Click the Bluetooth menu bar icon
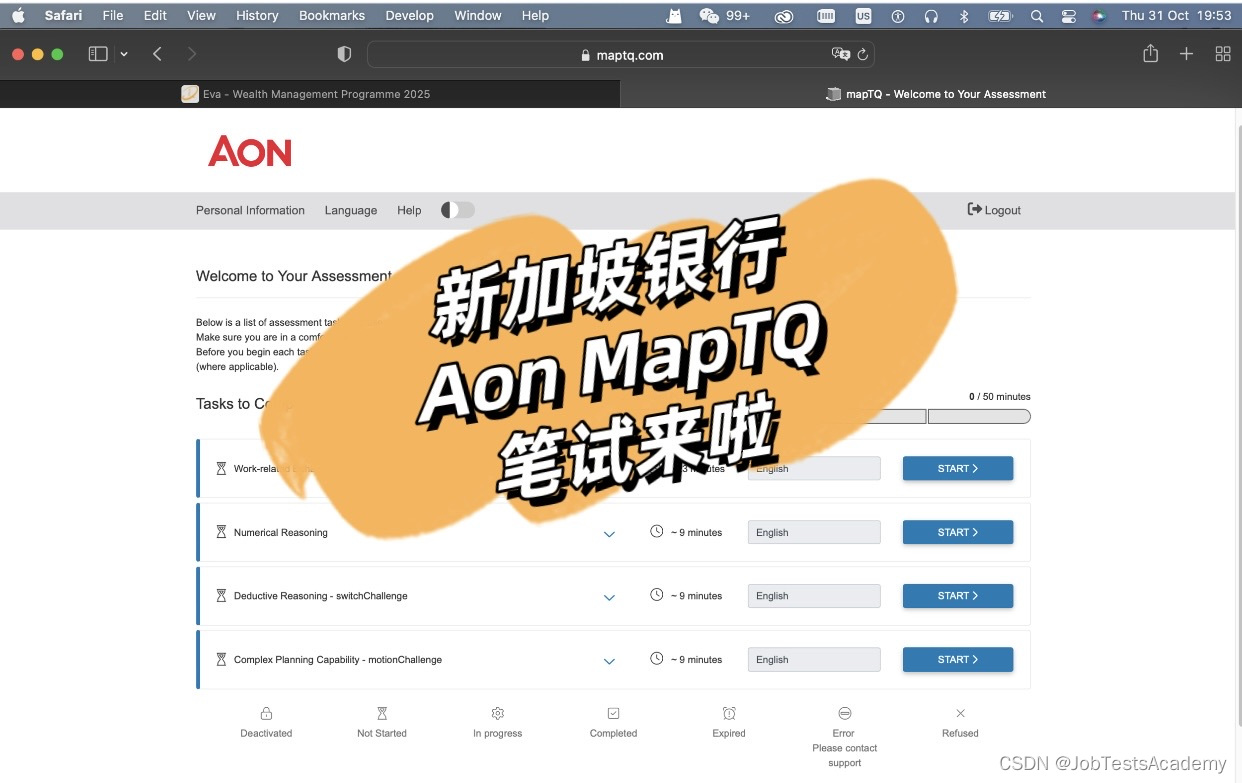Screen dimensions: 1242x783 [964, 15]
